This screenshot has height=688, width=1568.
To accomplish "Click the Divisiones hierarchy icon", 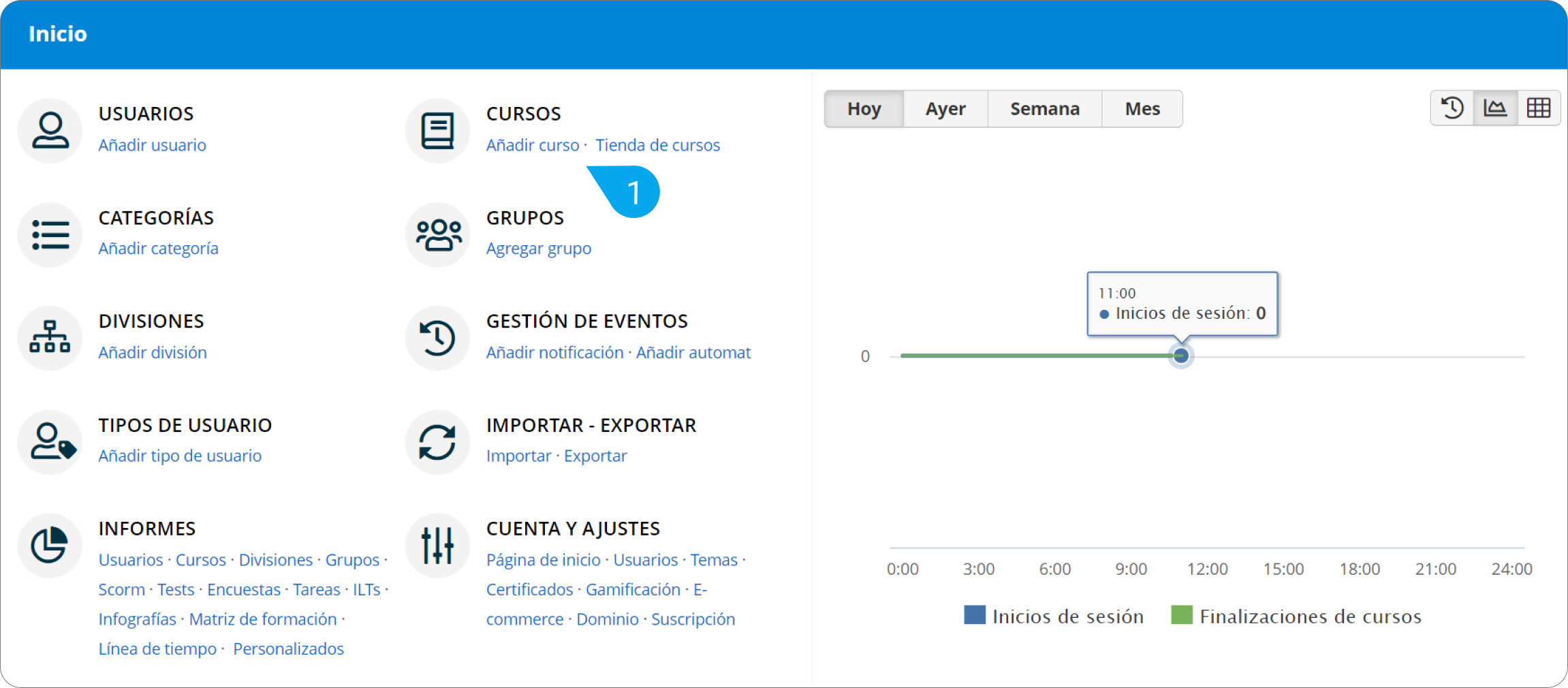I will [x=50, y=338].
